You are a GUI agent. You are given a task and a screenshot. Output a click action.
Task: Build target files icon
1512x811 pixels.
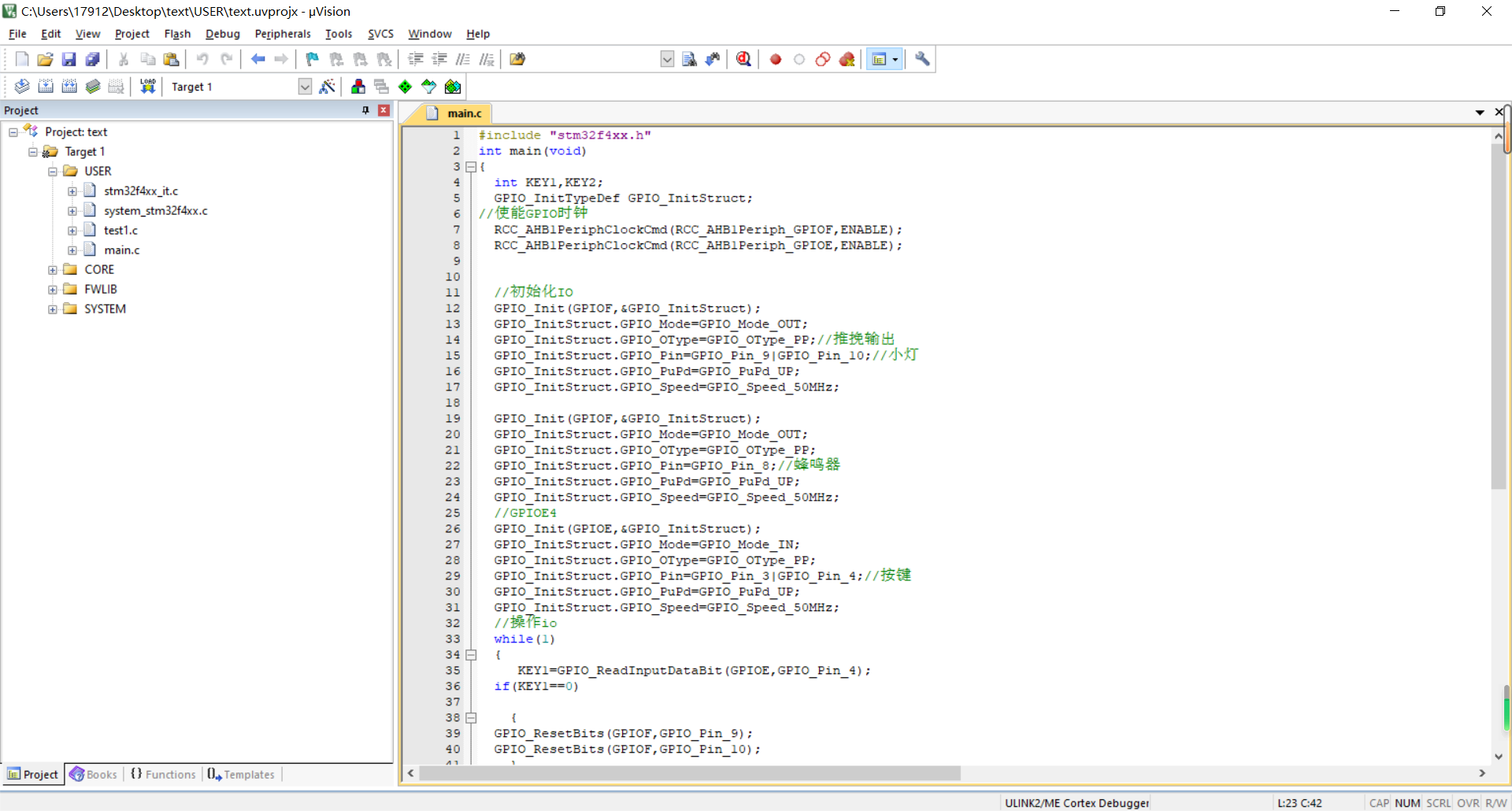(x=46, y=87)
